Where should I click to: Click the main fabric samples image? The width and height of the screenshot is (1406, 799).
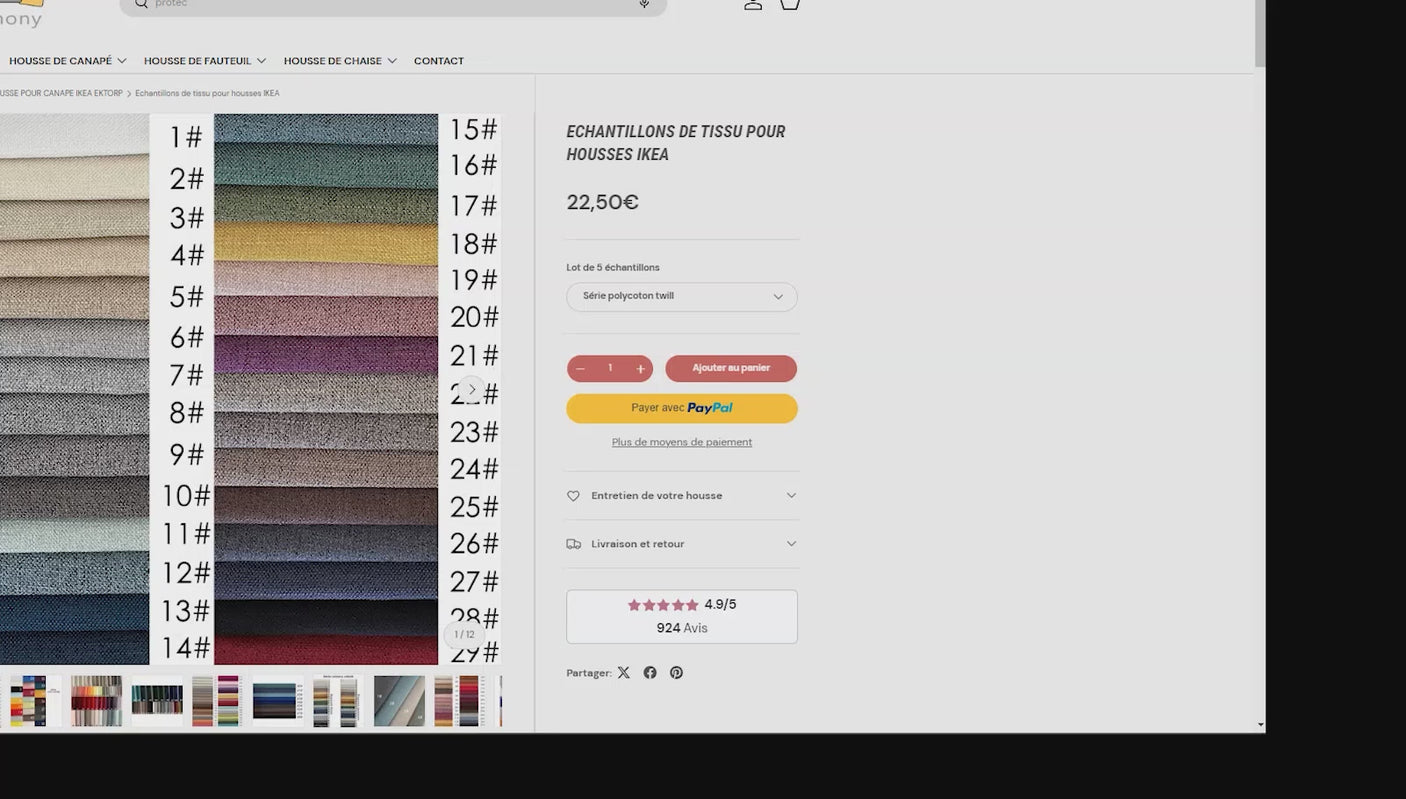250,389
